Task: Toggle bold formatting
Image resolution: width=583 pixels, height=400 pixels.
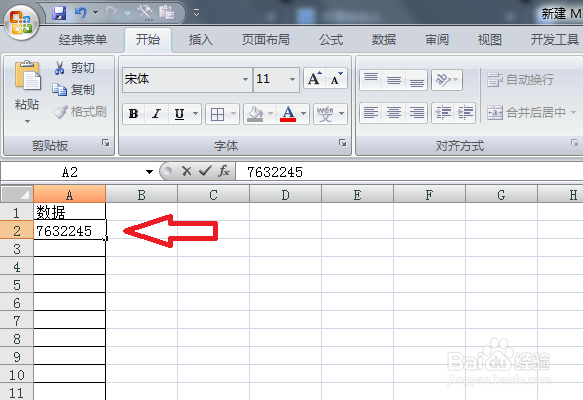Action: coord(133,114)
